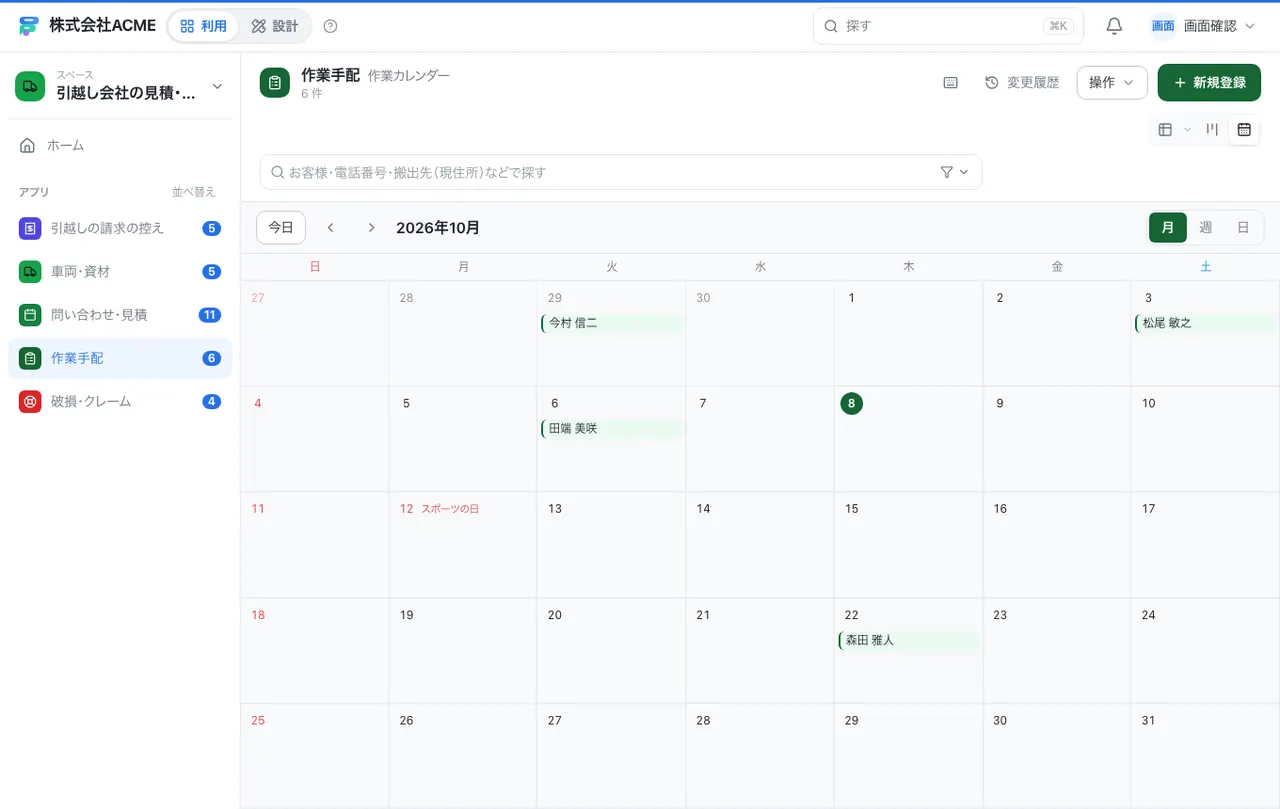
Task: Switch to 利用 mode
Action: [204, 26]
